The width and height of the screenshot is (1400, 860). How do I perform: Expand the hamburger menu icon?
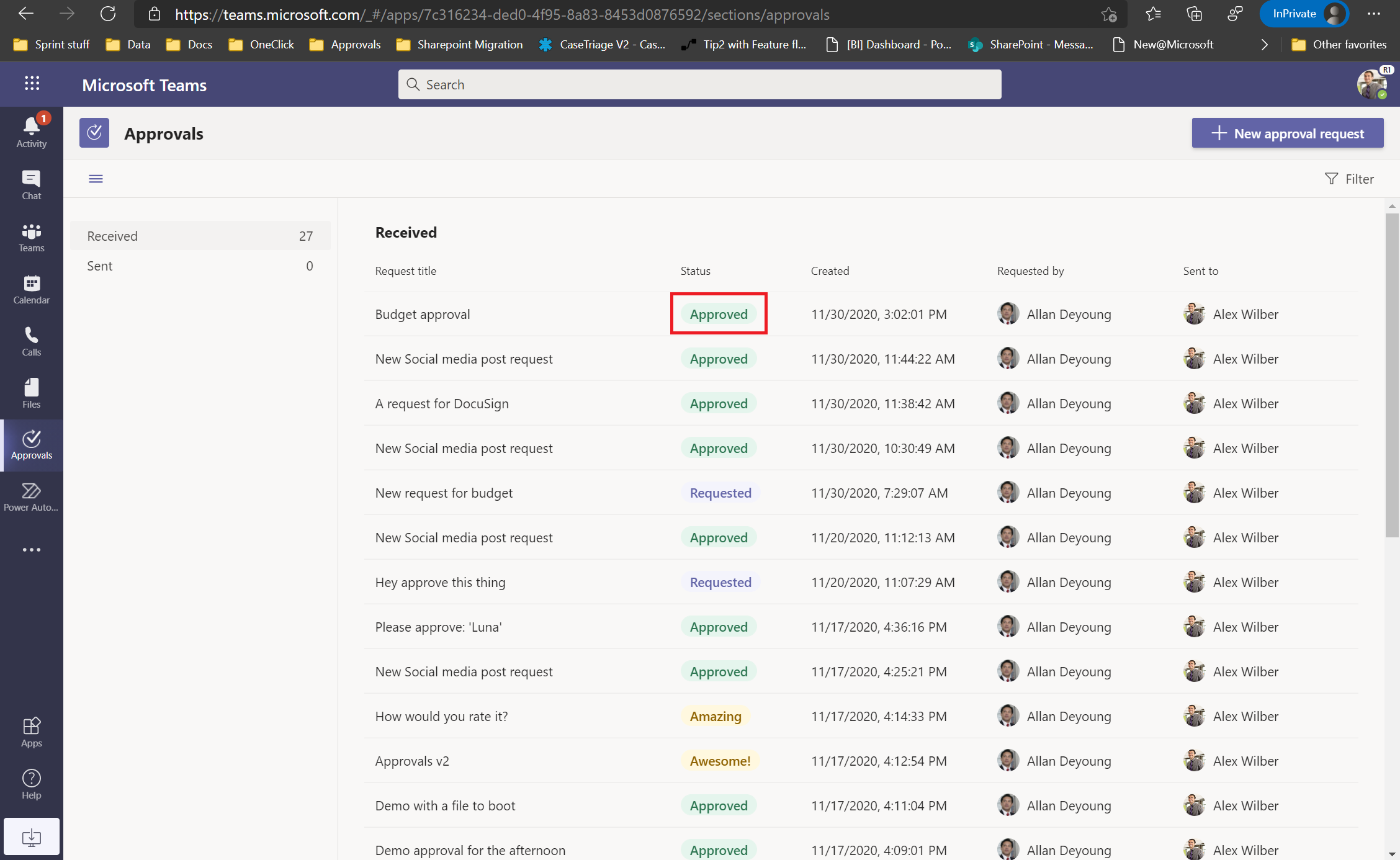(96, 178)
